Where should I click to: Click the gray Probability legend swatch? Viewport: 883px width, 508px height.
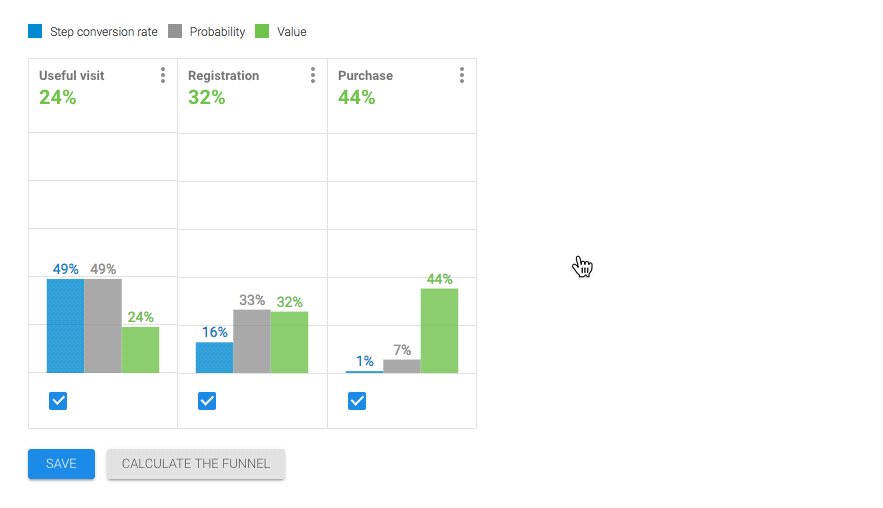coord(175,31)
